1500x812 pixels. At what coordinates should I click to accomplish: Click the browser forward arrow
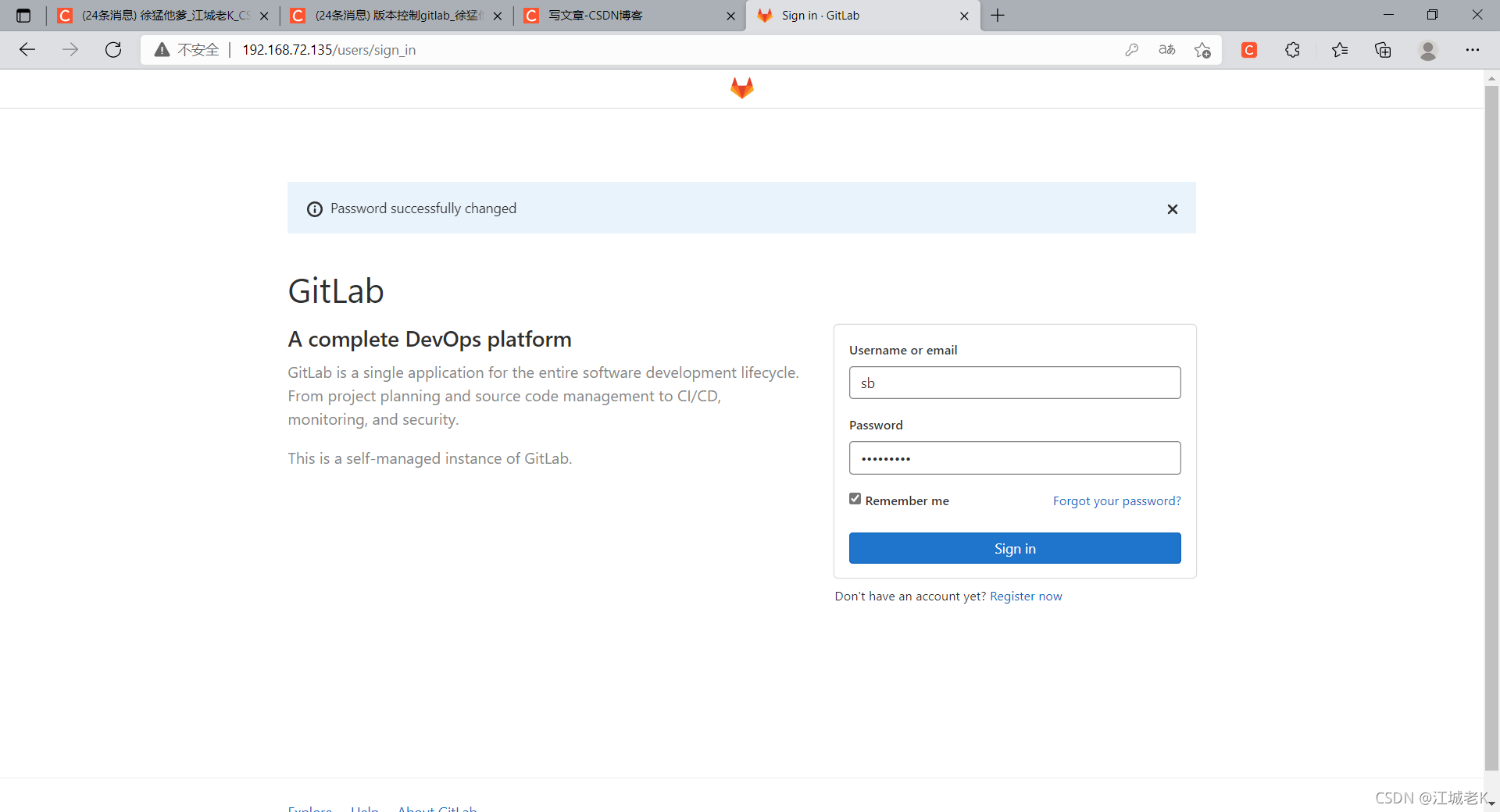(x=70, y=50)
